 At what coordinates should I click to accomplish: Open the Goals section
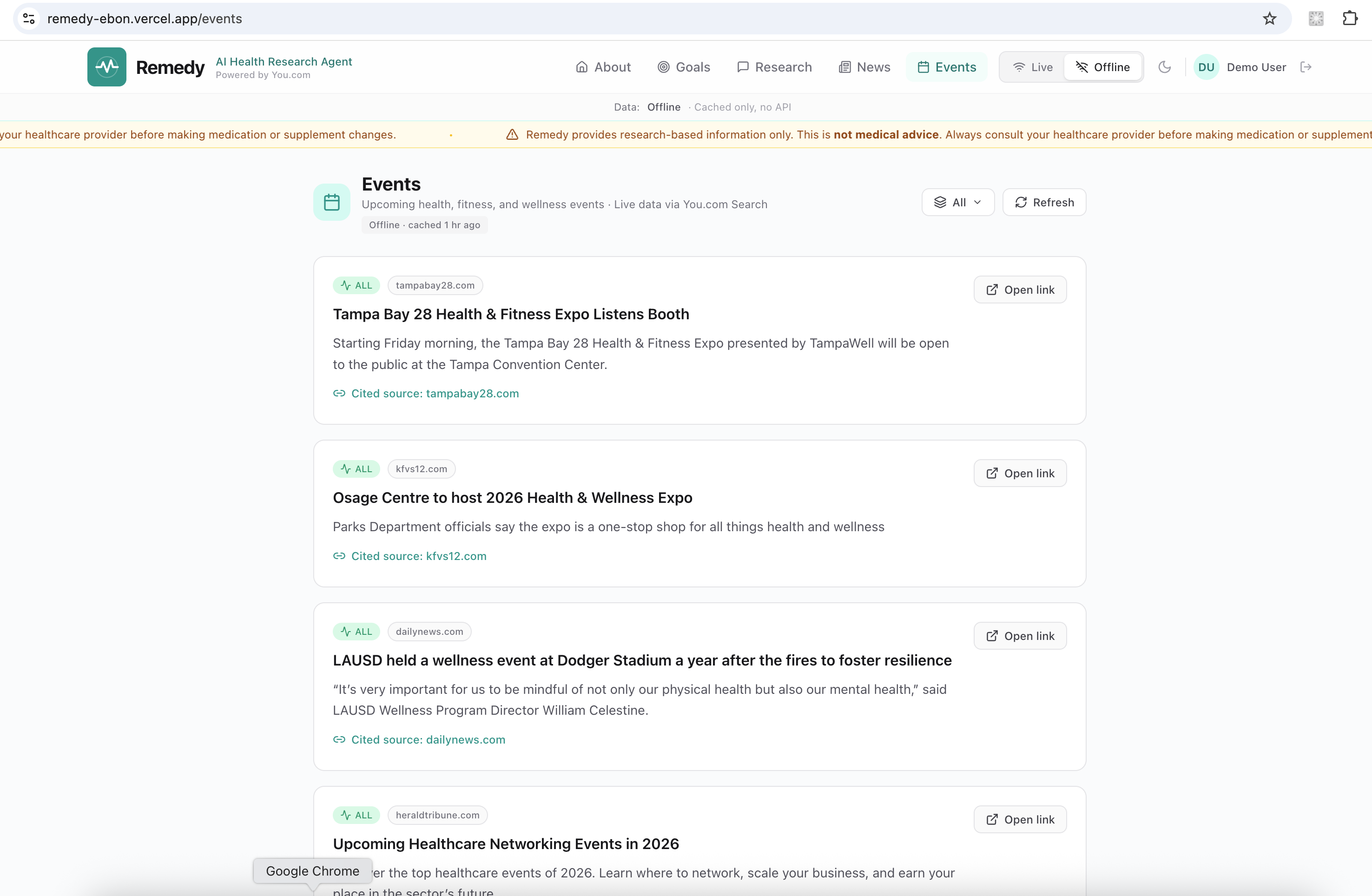click(684, 67)
